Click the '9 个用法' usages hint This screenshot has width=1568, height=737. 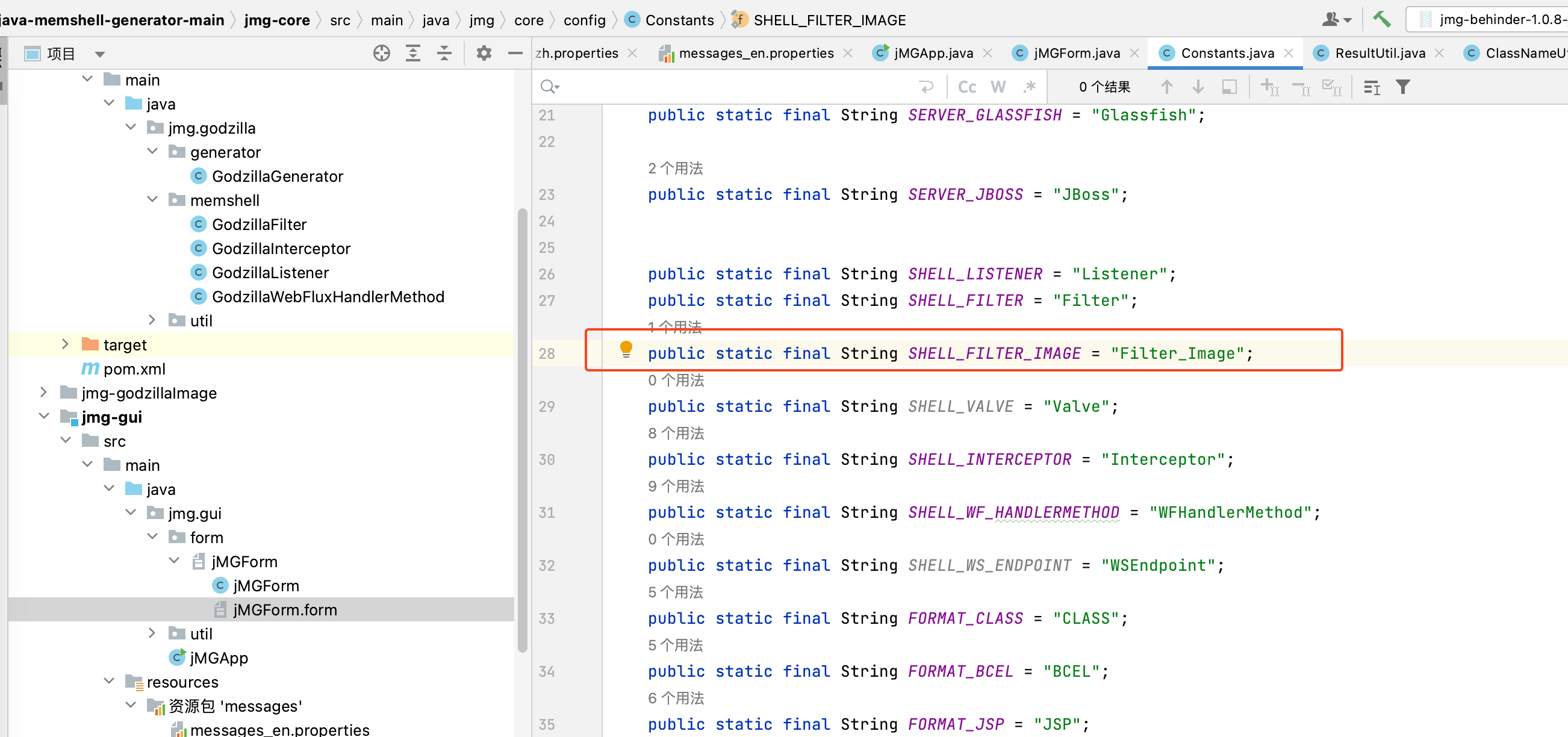point(676,487)
